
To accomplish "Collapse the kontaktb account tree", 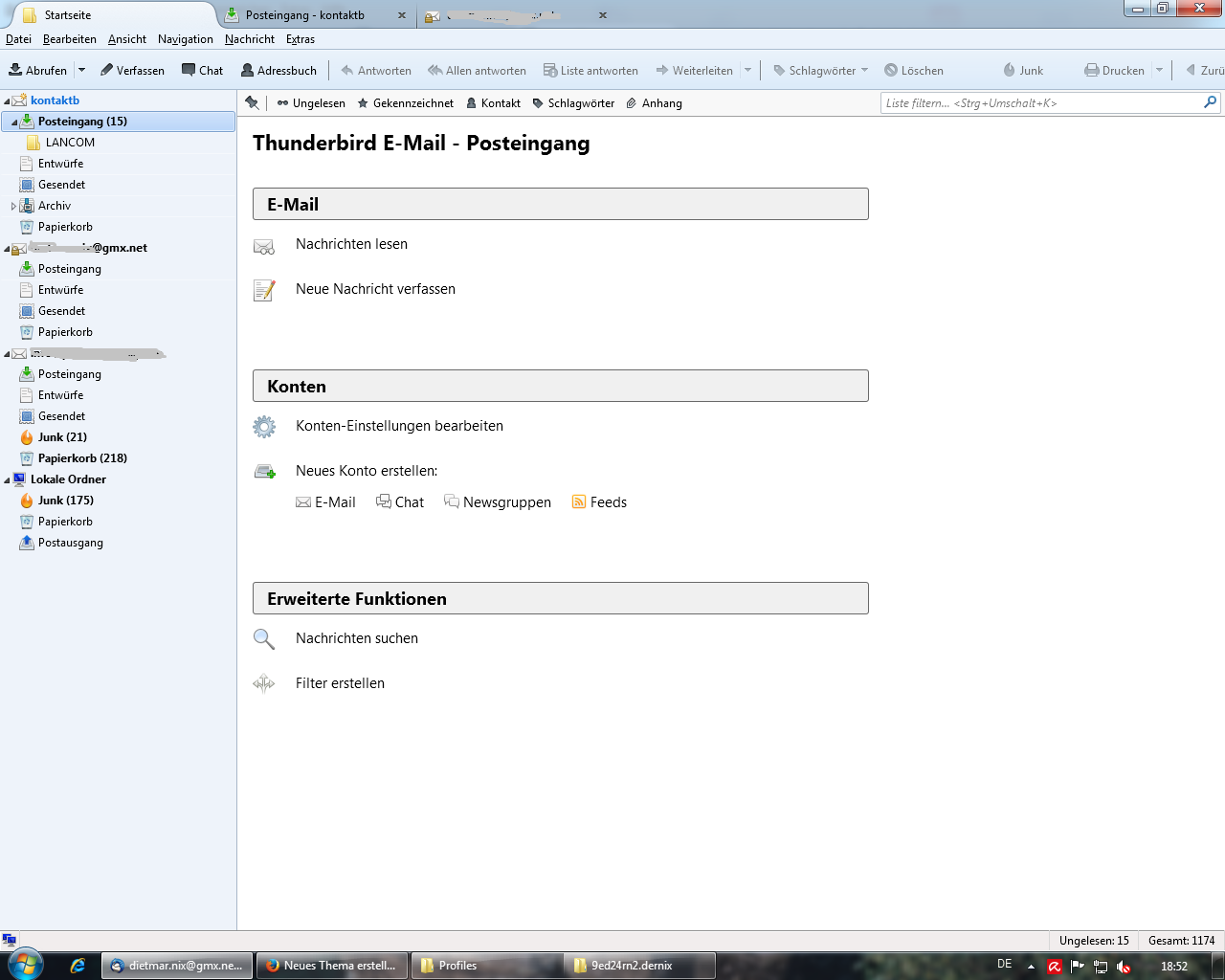I will coord(7,100).
